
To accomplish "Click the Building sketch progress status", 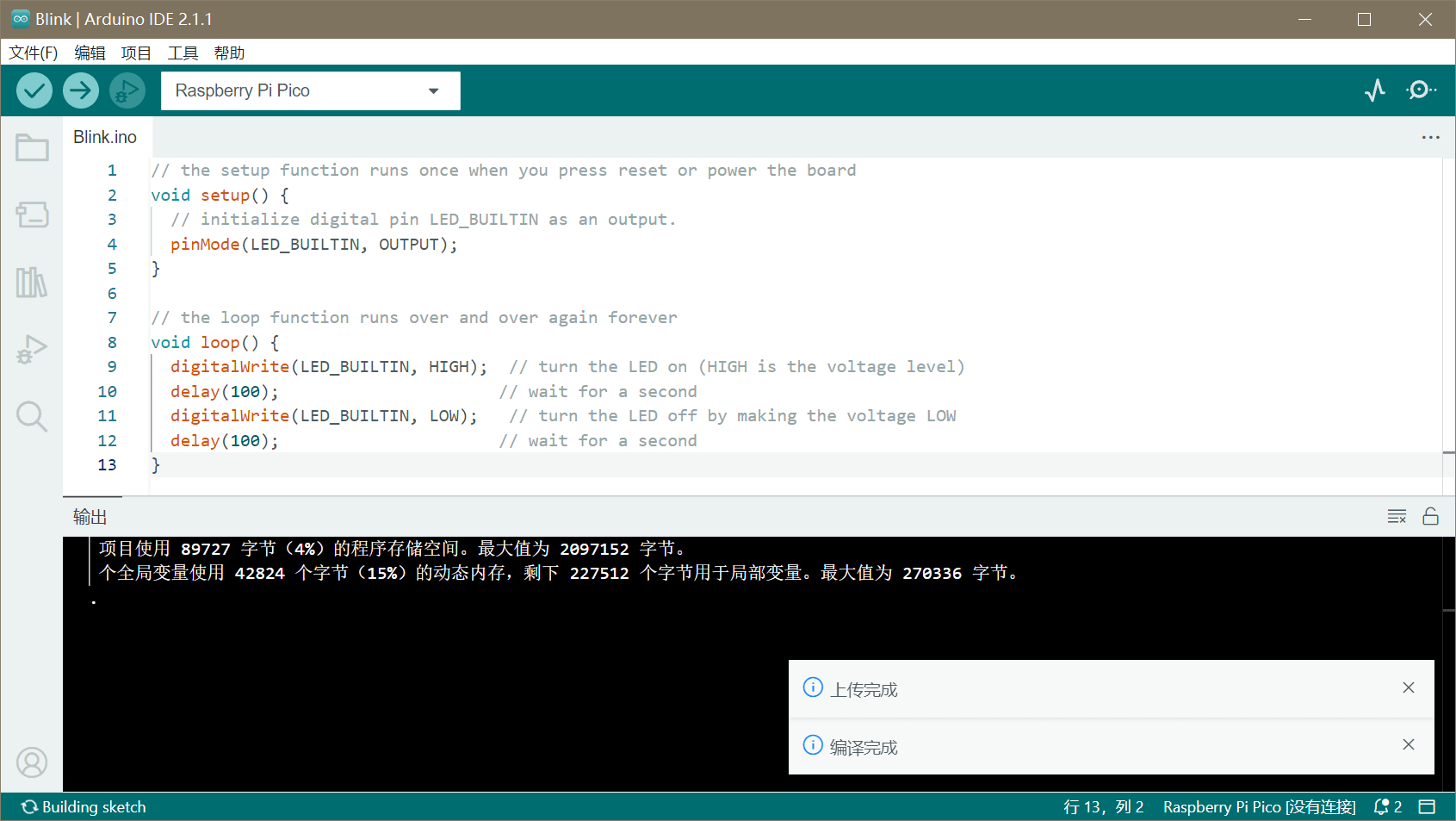I will pos(84,806).
